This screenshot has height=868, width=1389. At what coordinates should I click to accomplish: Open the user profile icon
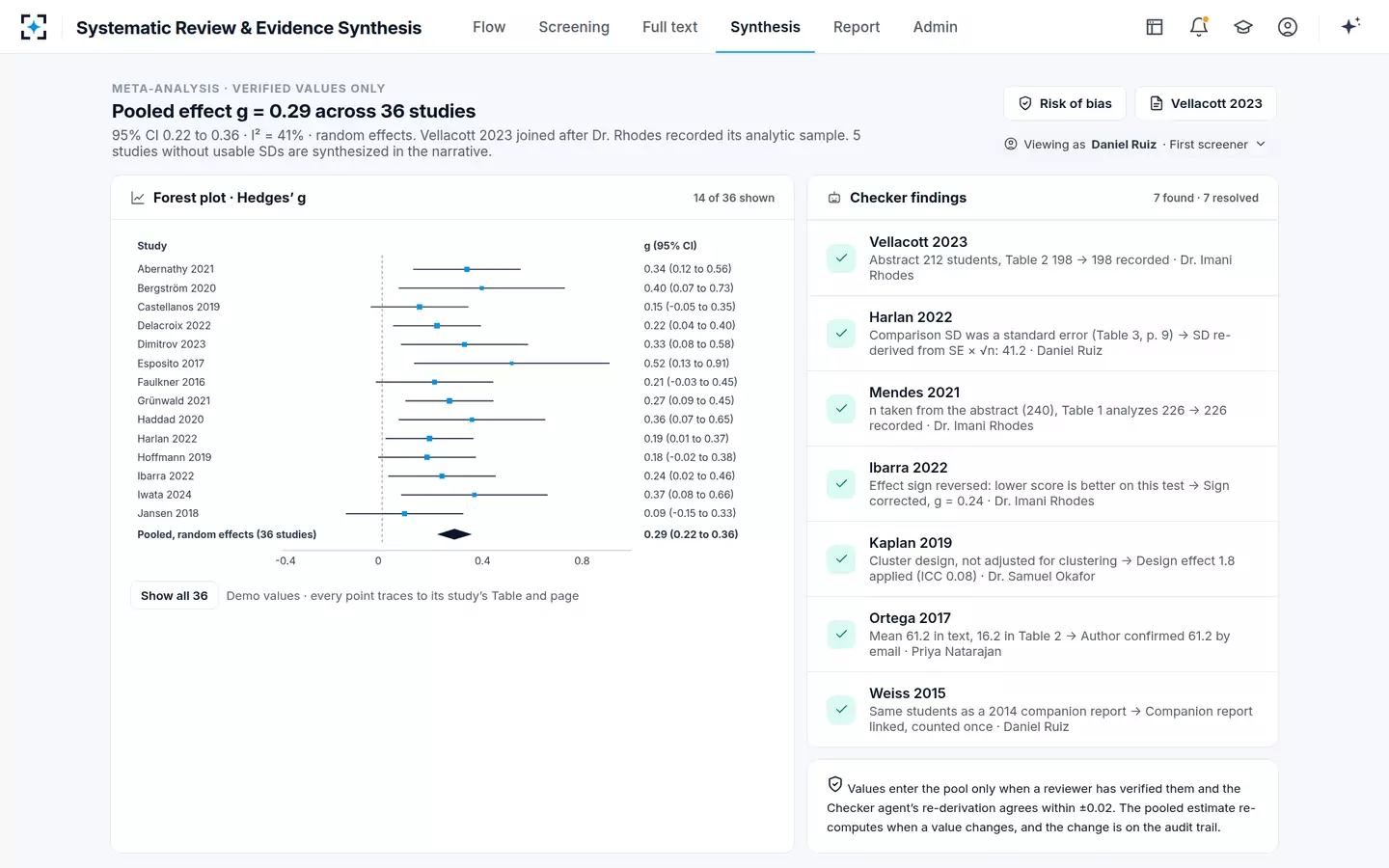click(x=1288, y=27)
